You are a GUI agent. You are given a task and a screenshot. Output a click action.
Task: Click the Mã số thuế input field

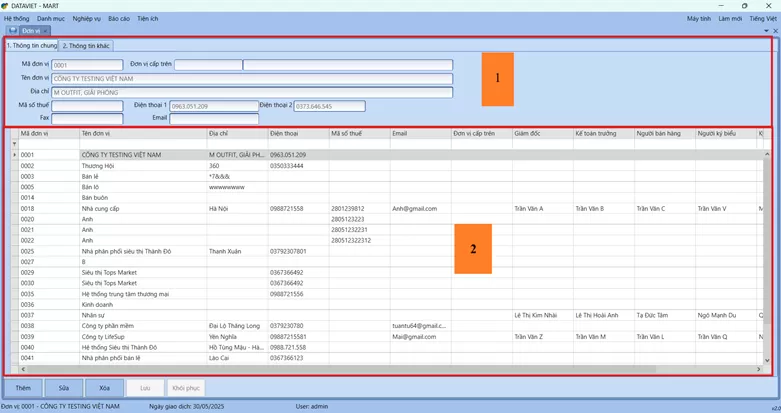click(87, 106)
